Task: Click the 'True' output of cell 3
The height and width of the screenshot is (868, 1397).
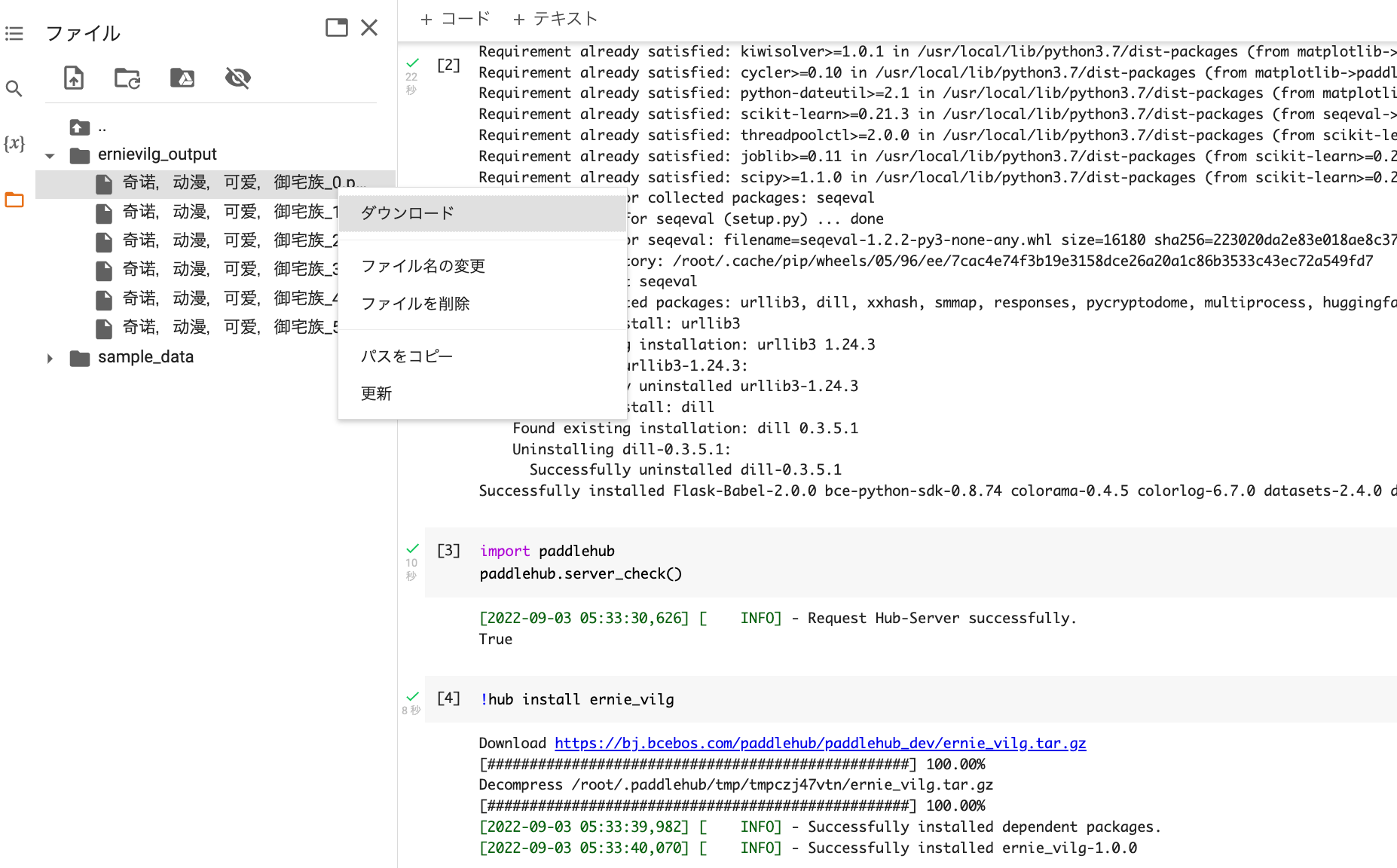Action: pyautogui.click(x=495, y=640)
